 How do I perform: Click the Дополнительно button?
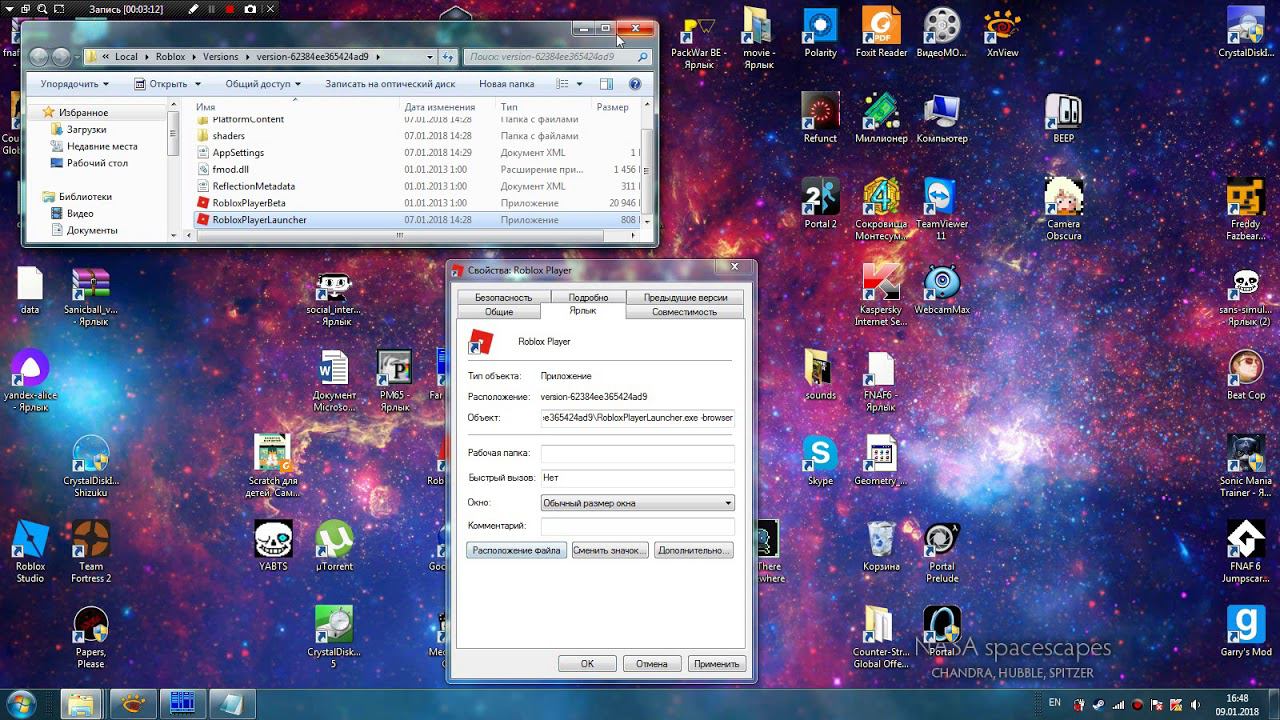694,550
